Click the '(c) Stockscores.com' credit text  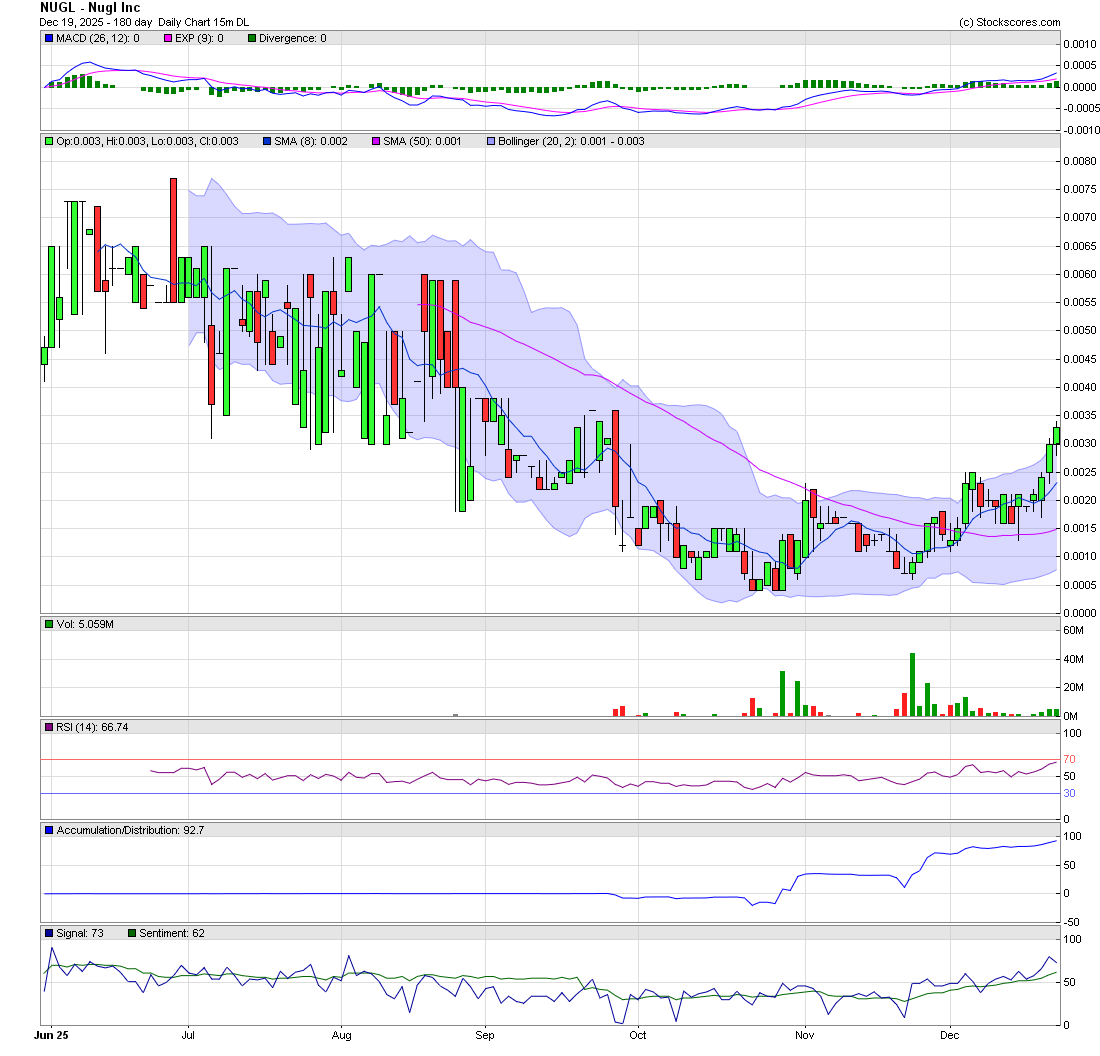pos(1010,22)
